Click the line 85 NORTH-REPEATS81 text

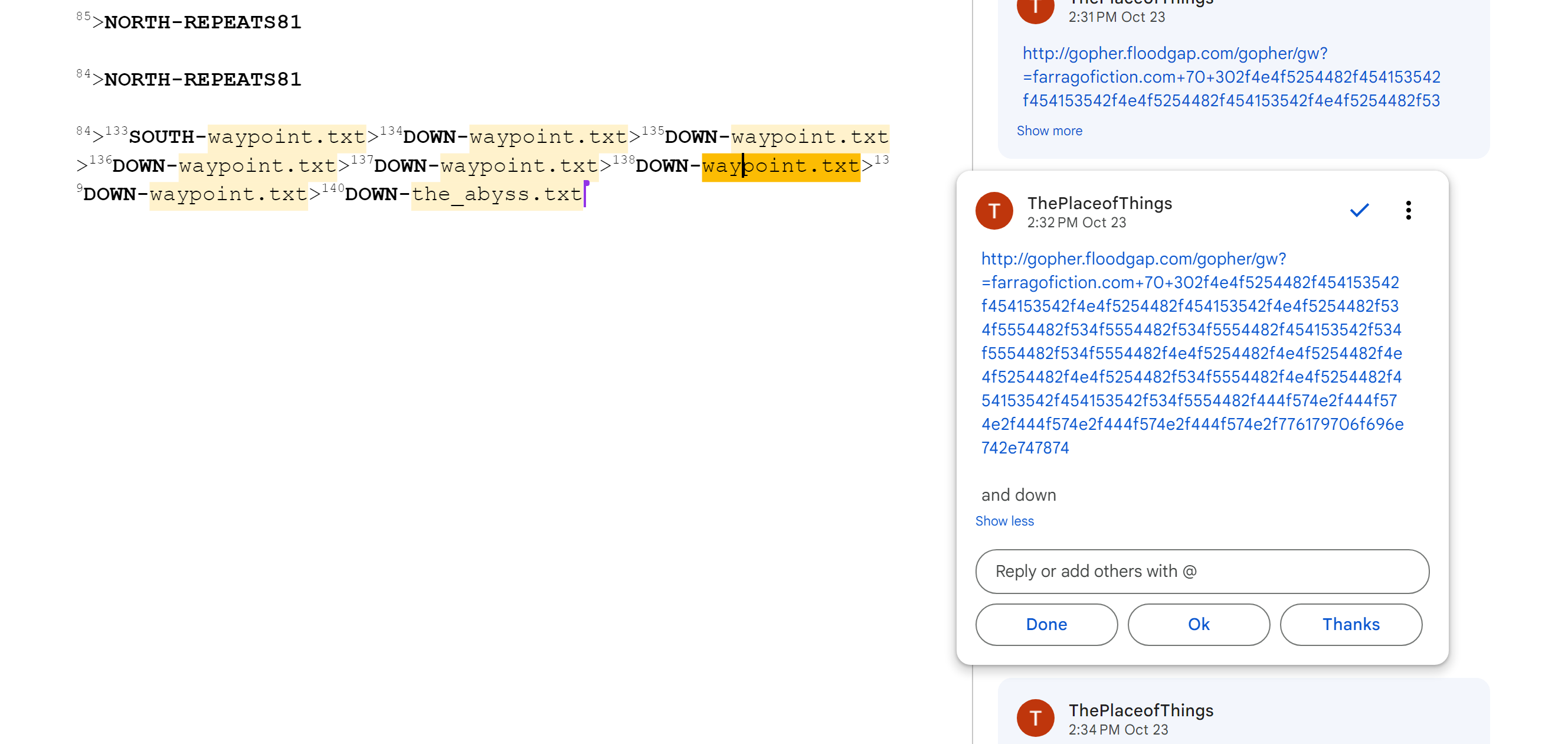(202, 22)
